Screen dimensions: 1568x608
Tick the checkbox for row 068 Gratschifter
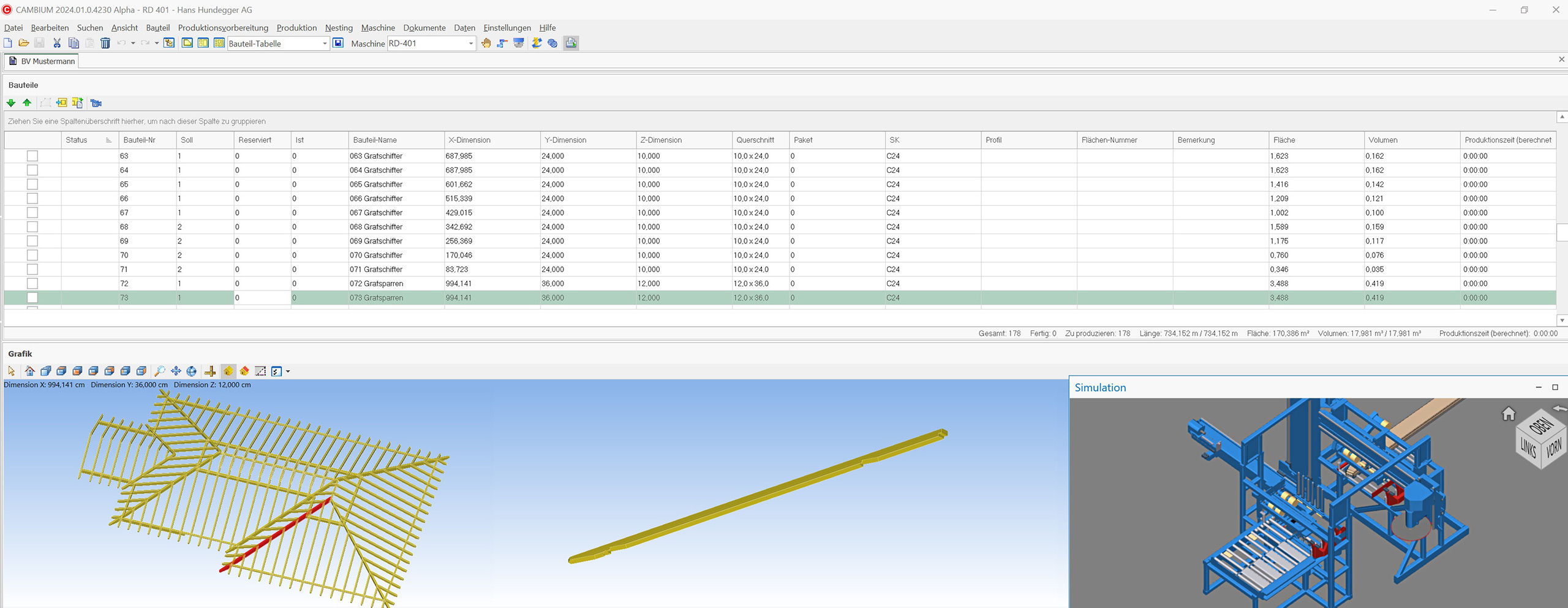pos(32,227)
